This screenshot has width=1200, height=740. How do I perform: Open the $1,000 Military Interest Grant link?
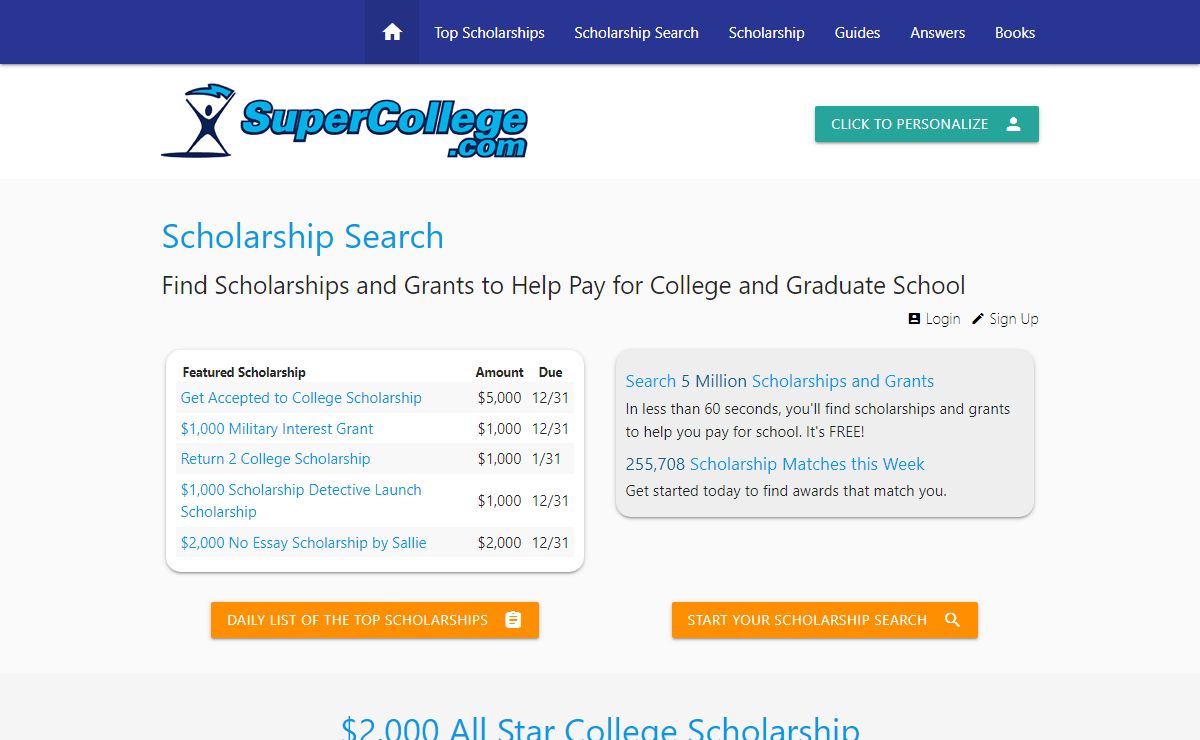pyautogui.click(x=277, y=429)
